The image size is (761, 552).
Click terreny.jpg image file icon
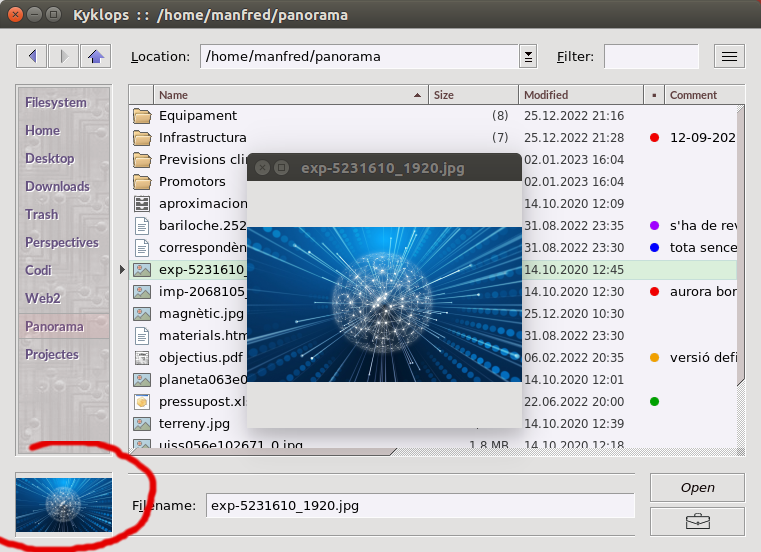pyautogui.click(x=142, y=424)
